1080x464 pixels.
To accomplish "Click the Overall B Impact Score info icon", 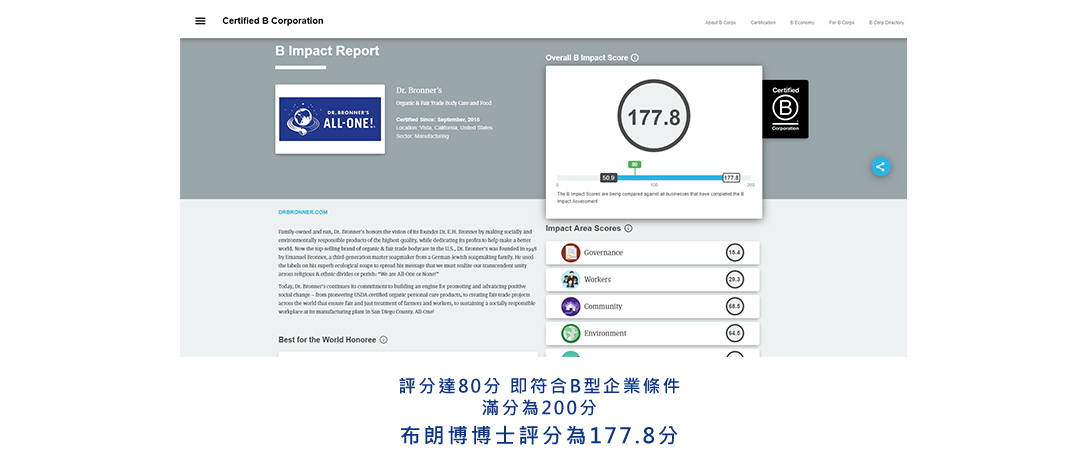I will tap(635, 58).
